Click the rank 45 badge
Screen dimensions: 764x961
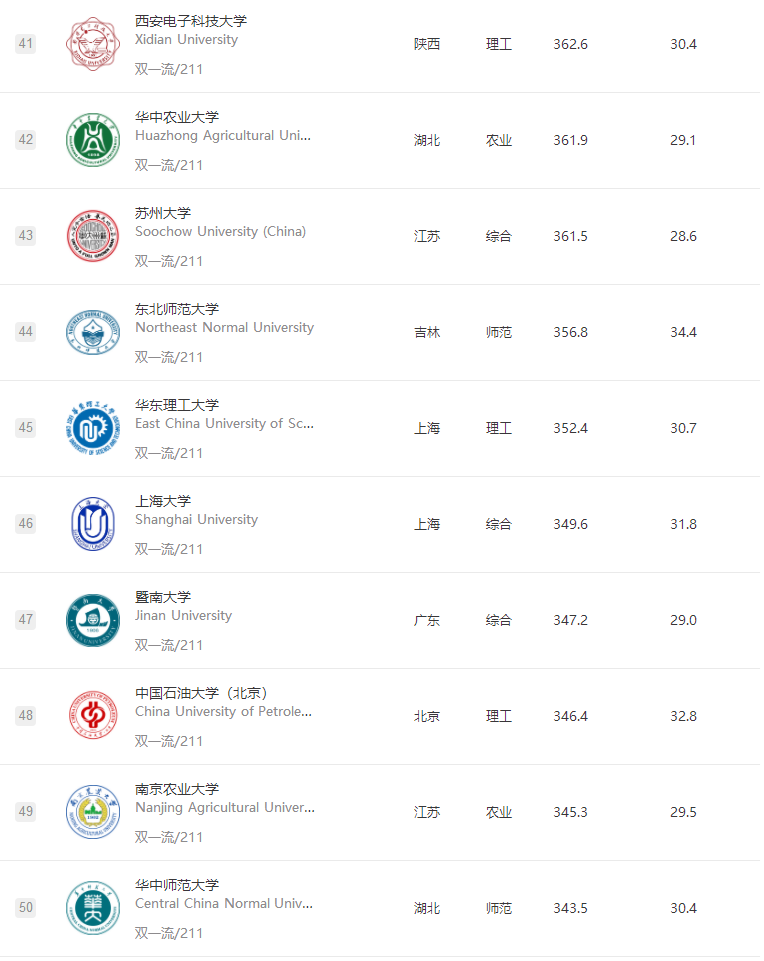25,428
